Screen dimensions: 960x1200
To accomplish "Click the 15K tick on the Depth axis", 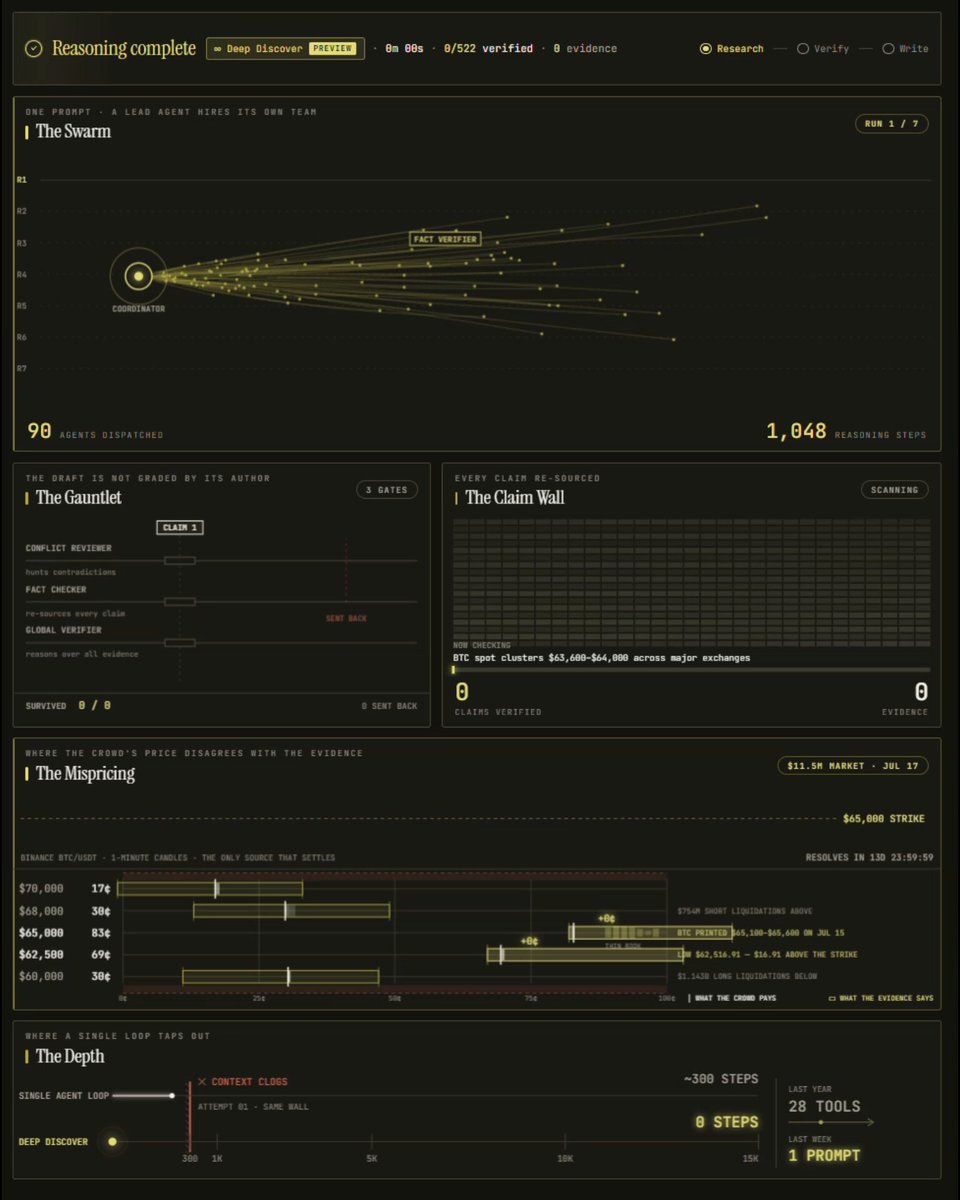I will [750, 1158].
